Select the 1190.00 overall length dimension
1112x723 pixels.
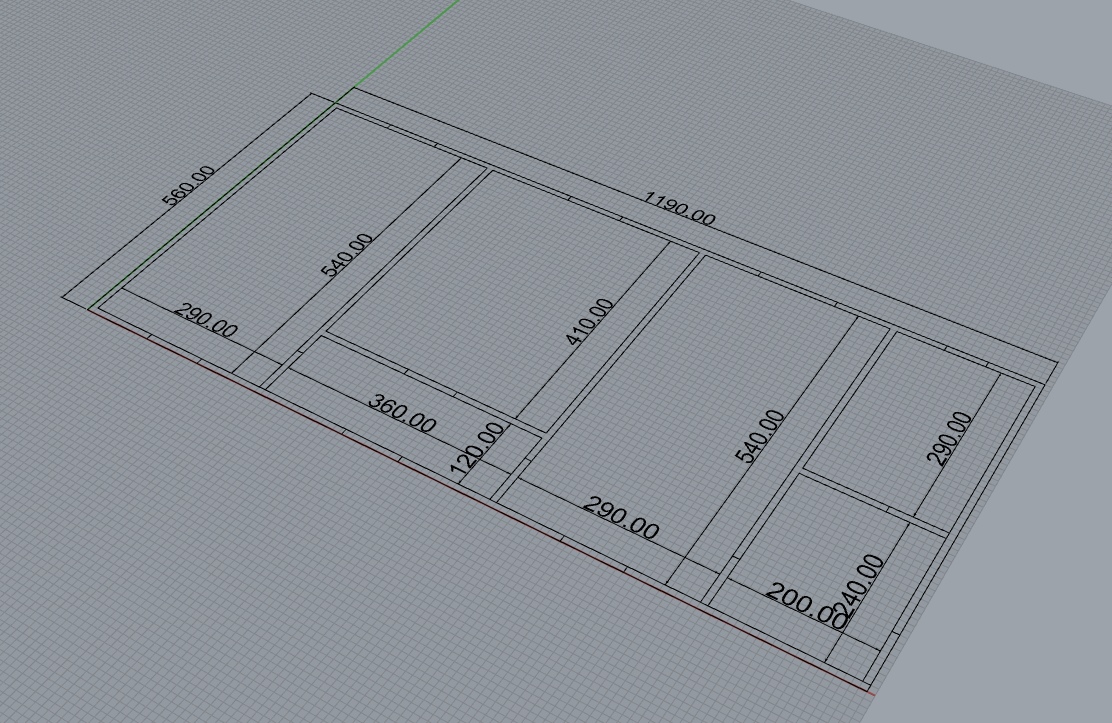pos(679,209)
